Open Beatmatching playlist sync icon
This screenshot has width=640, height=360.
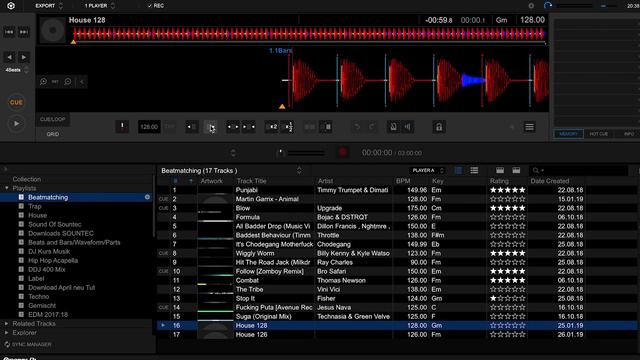coord(147,197)
